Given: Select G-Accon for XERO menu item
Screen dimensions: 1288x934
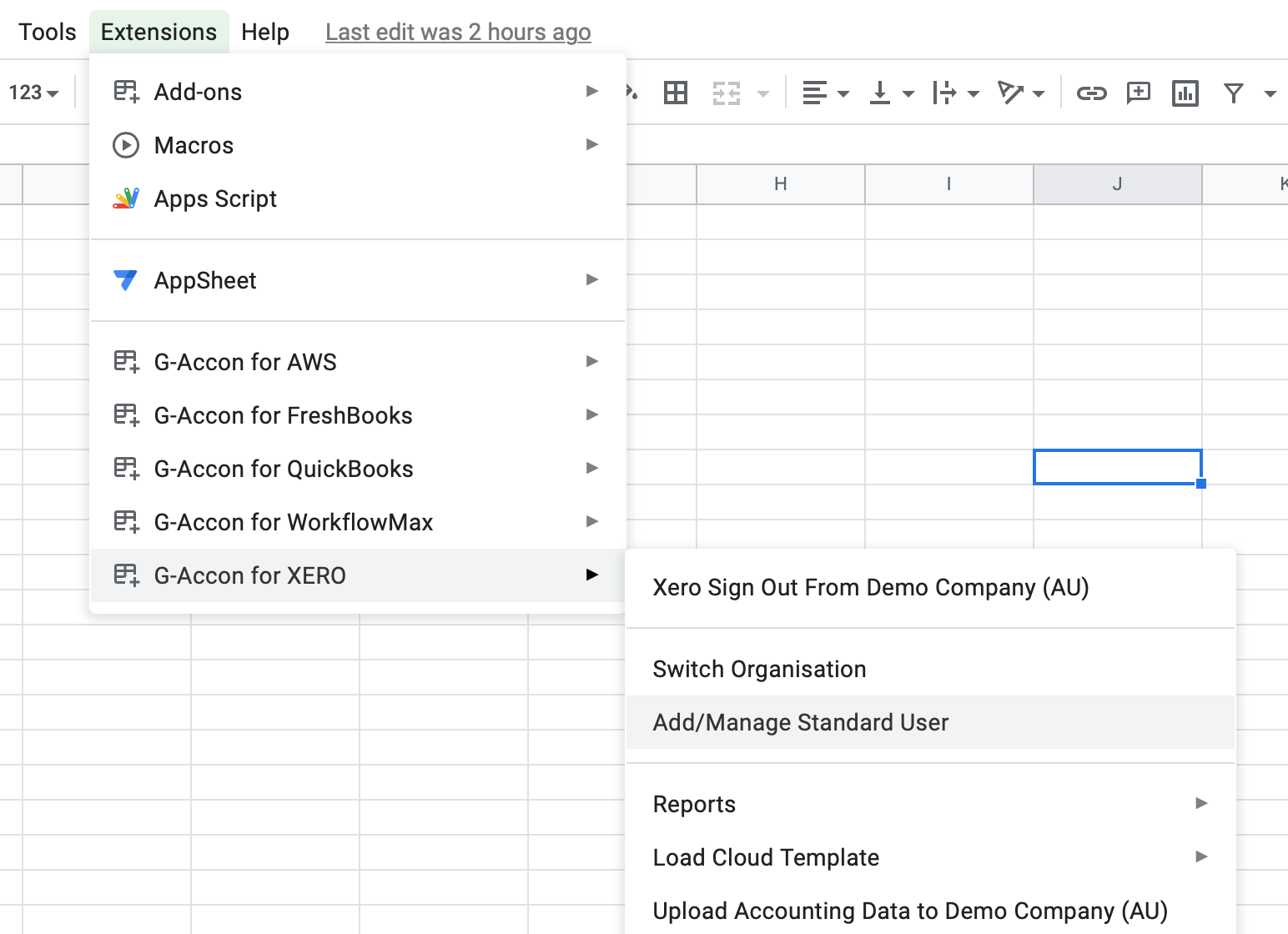Looking at the screenshot, I should point(357,575).
